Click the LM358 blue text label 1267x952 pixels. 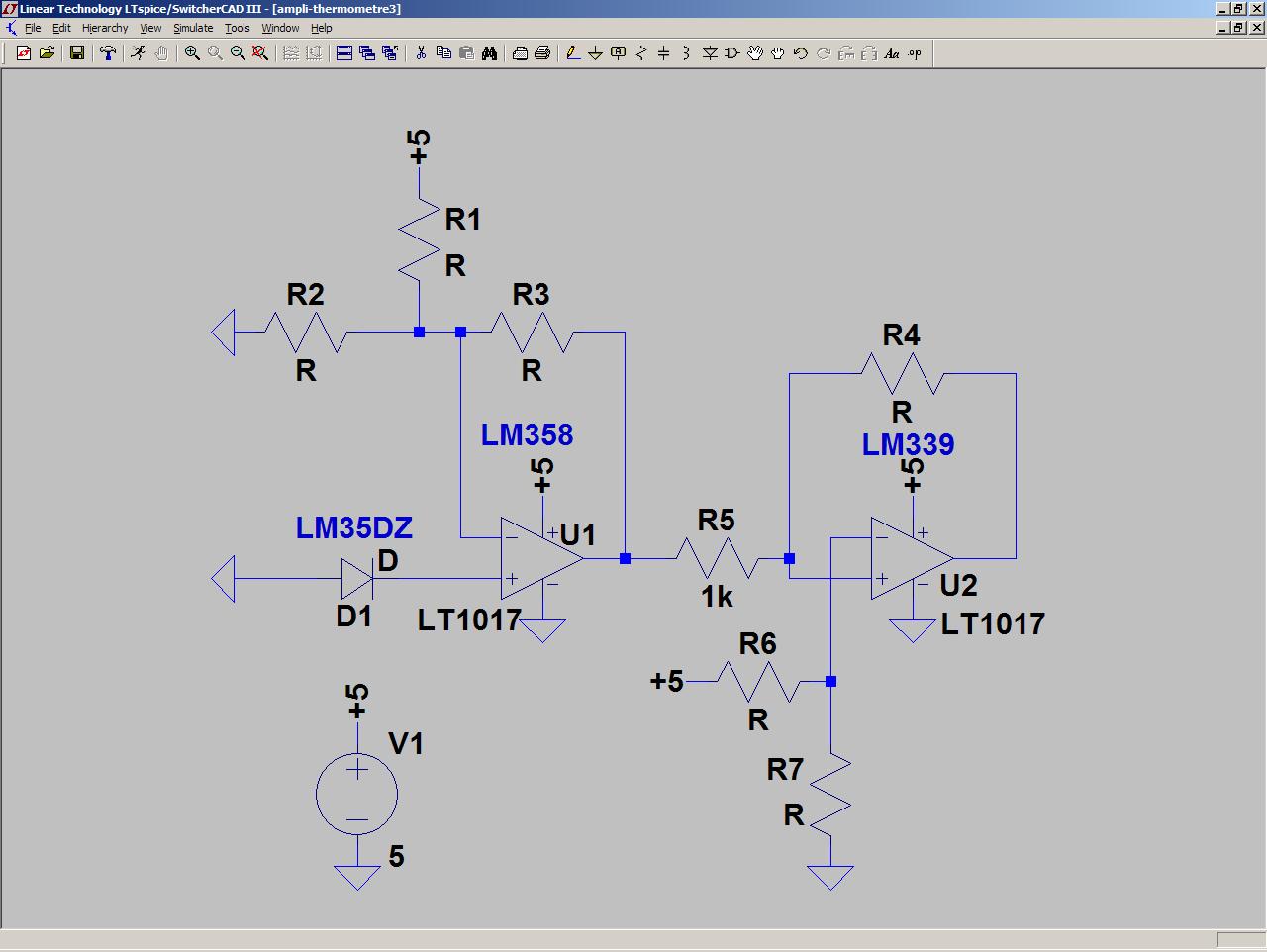[528, 435]
